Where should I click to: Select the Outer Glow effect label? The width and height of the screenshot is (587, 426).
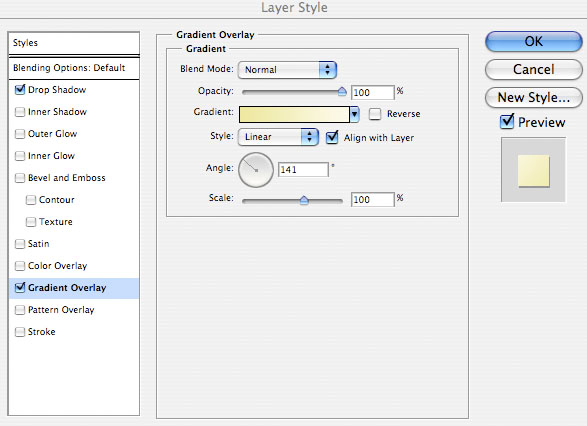point(52,134)
